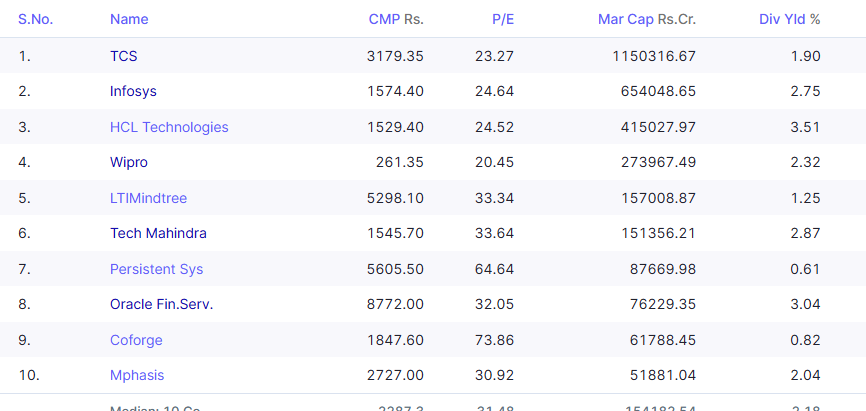Sort table by S.No. column header

tap(35, 19)
